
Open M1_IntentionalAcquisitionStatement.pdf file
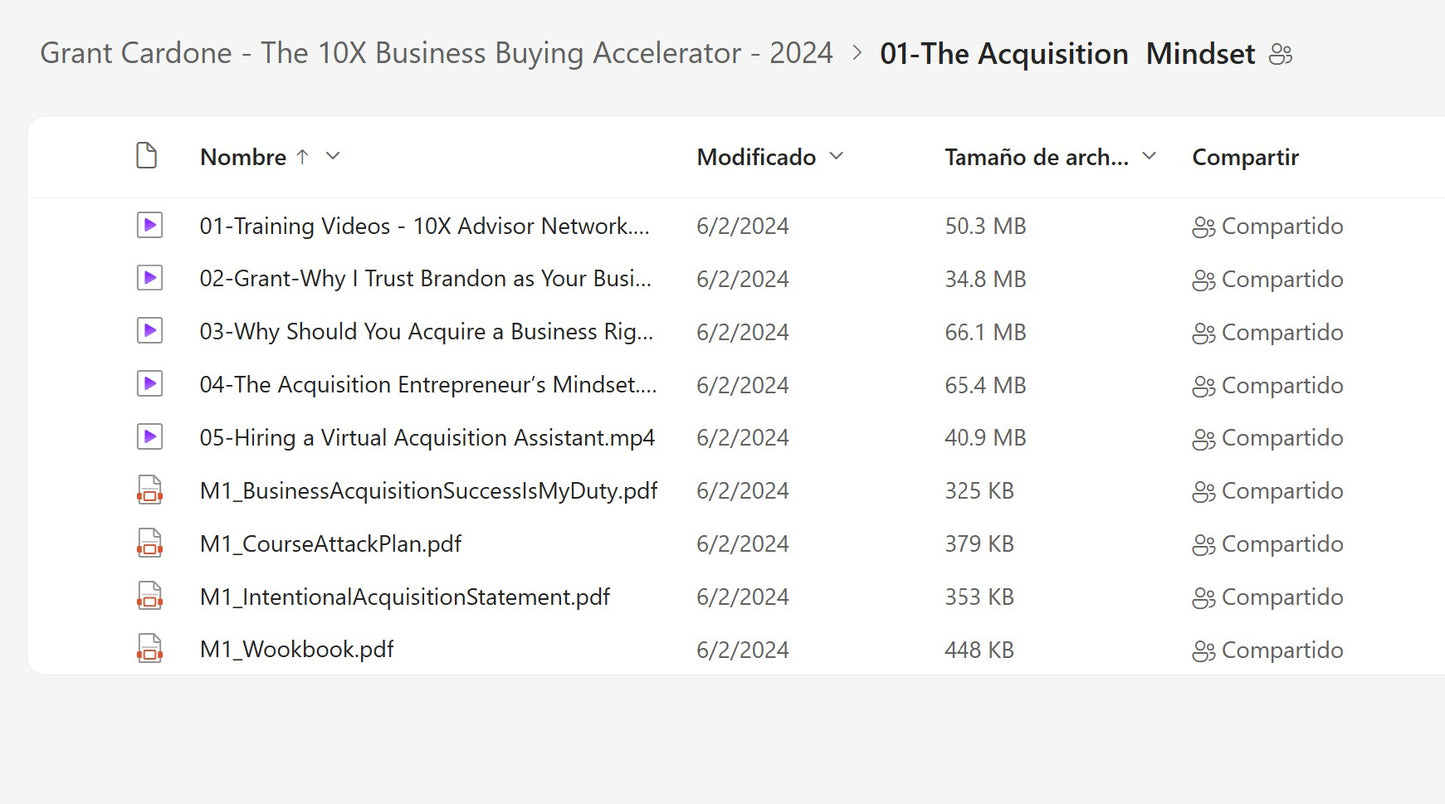tap(404, 597)
